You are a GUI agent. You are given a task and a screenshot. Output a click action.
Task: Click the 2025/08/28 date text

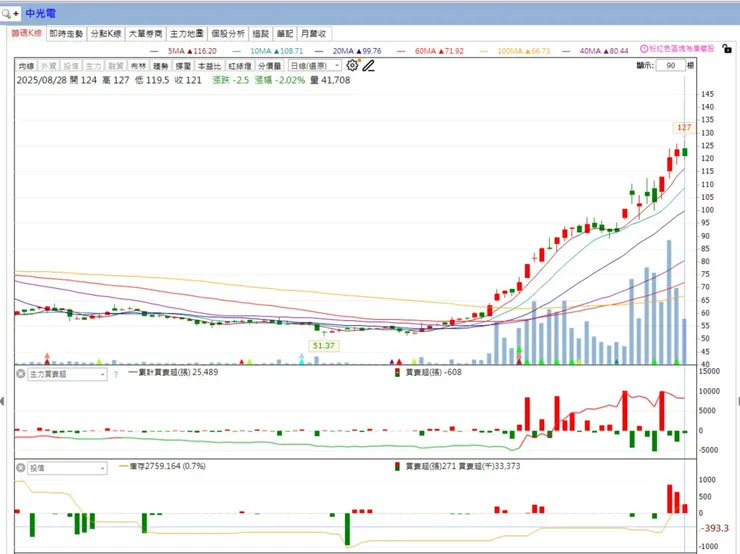(x=42, y=80)
